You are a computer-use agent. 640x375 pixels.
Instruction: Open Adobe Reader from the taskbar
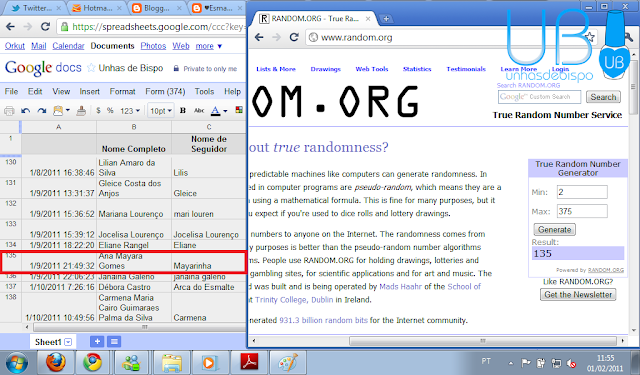tap(250, 362)
